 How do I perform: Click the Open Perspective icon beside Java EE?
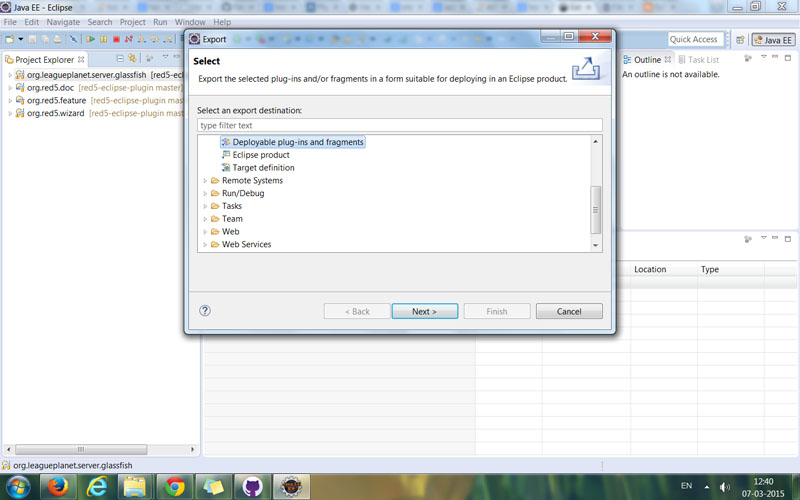740,40
